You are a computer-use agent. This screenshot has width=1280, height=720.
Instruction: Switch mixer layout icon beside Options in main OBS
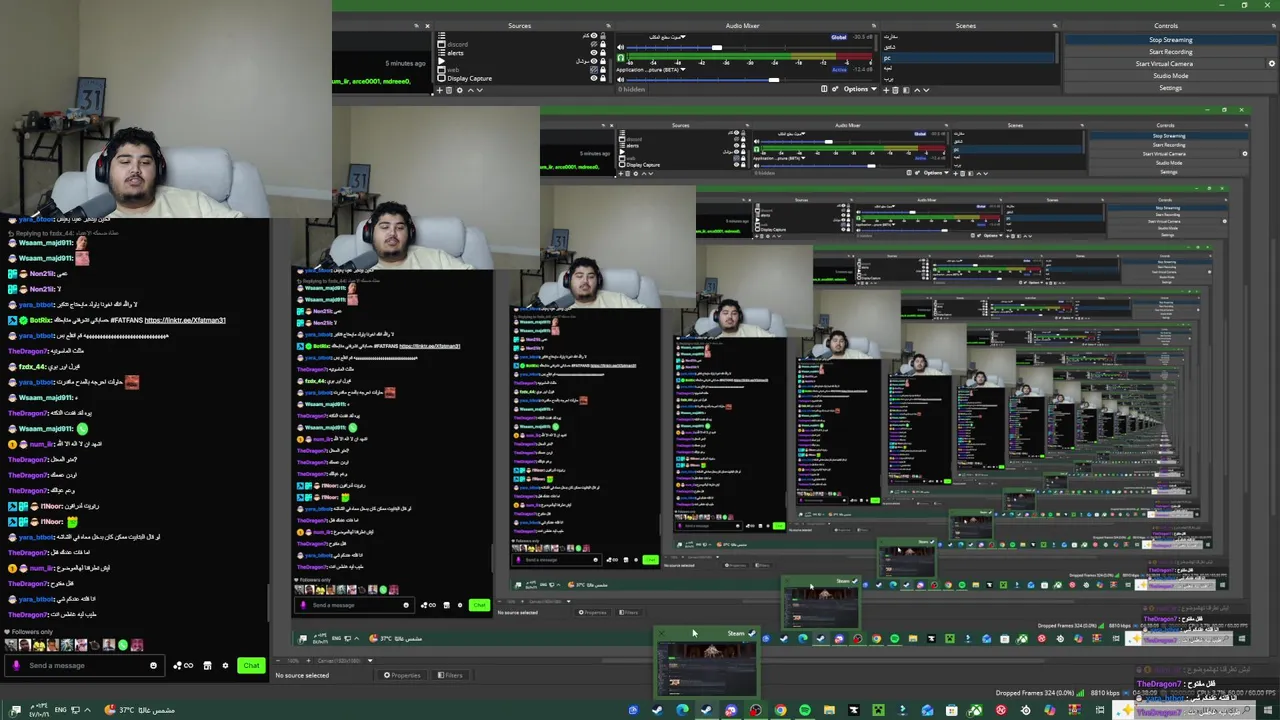(x=824, y=89)
